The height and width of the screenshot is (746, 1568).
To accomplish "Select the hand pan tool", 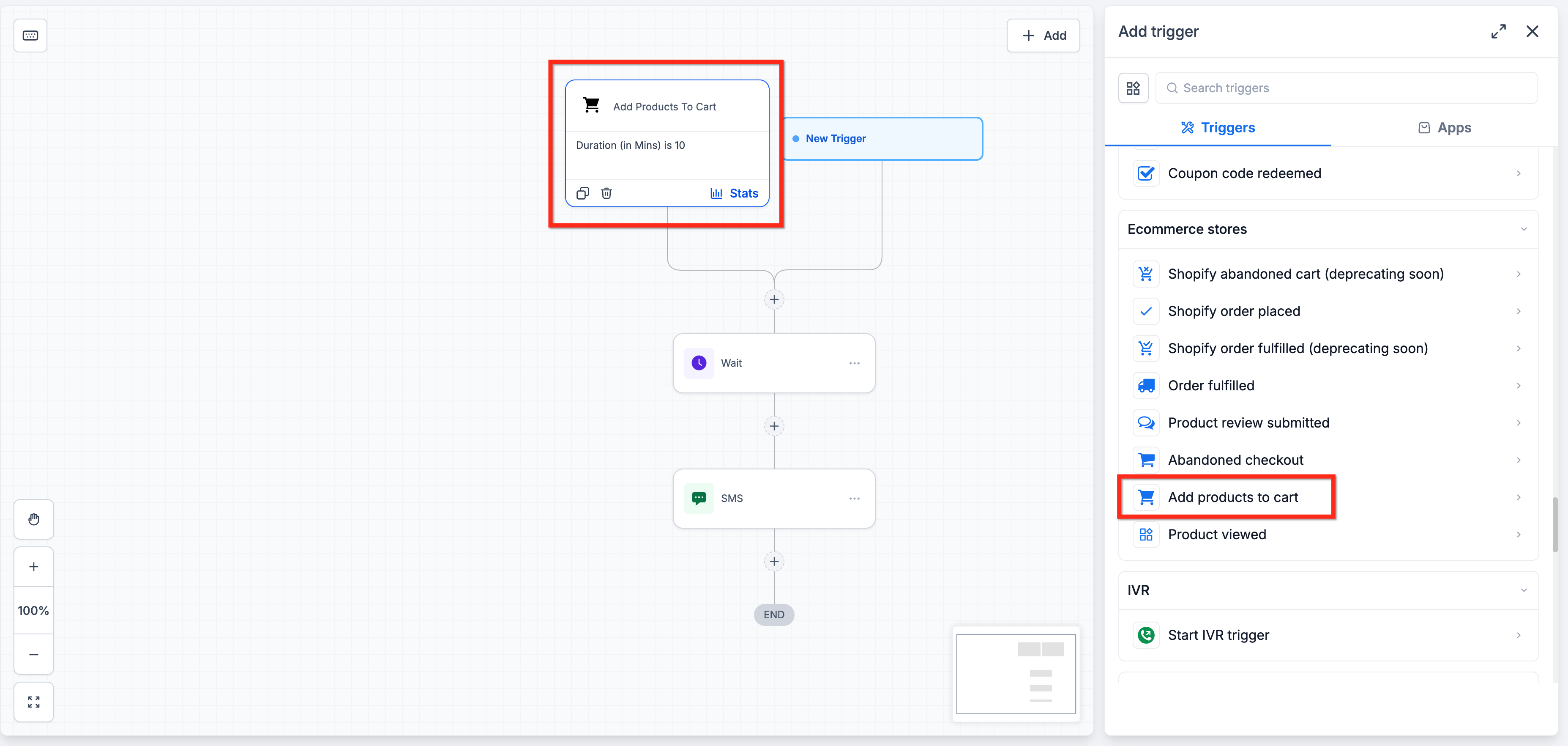I will tap(34, 519).
